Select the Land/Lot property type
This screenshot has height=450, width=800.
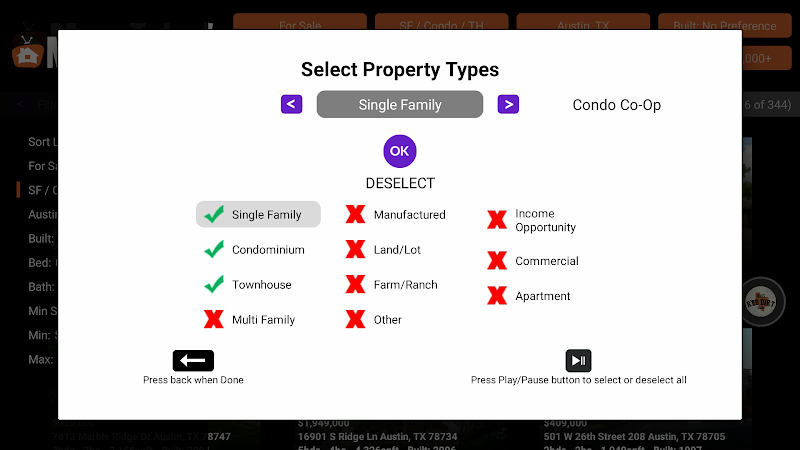click(x=384, y=249)
